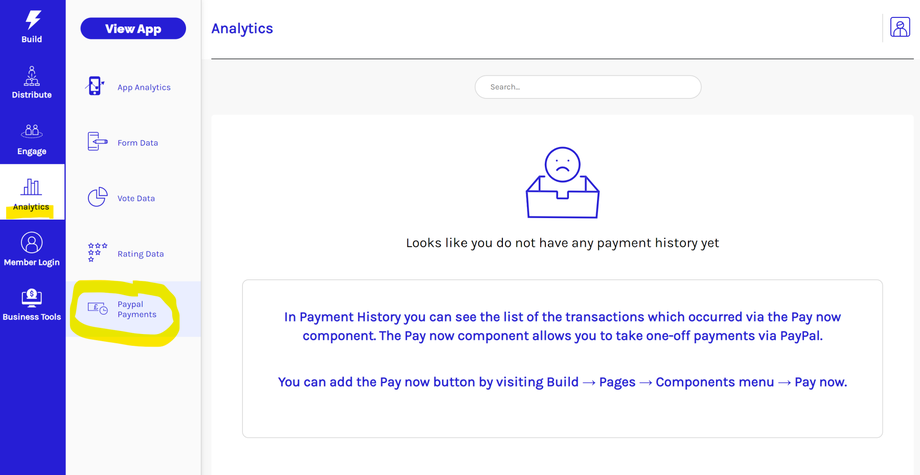Click the empty inbox sad face illustration

[562, 183]
